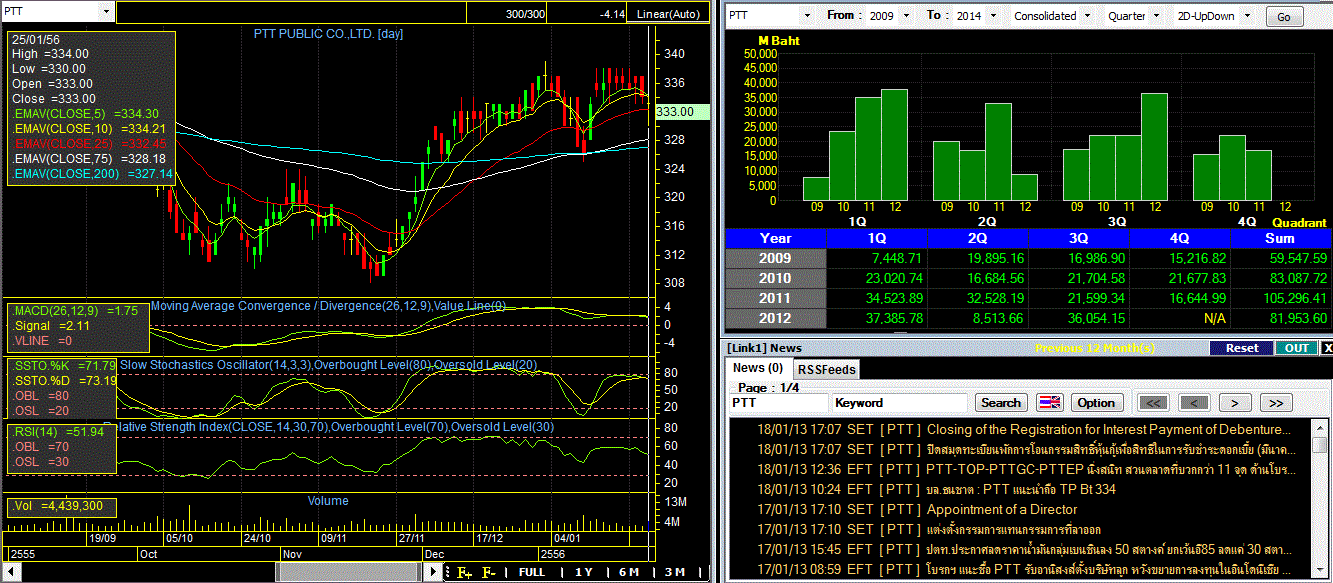Image resolution: width=1333 pixels, height=583 pixels.
Task: Open the 2D-UpDown chart type dropdown
Action: tap(1245, 16)
